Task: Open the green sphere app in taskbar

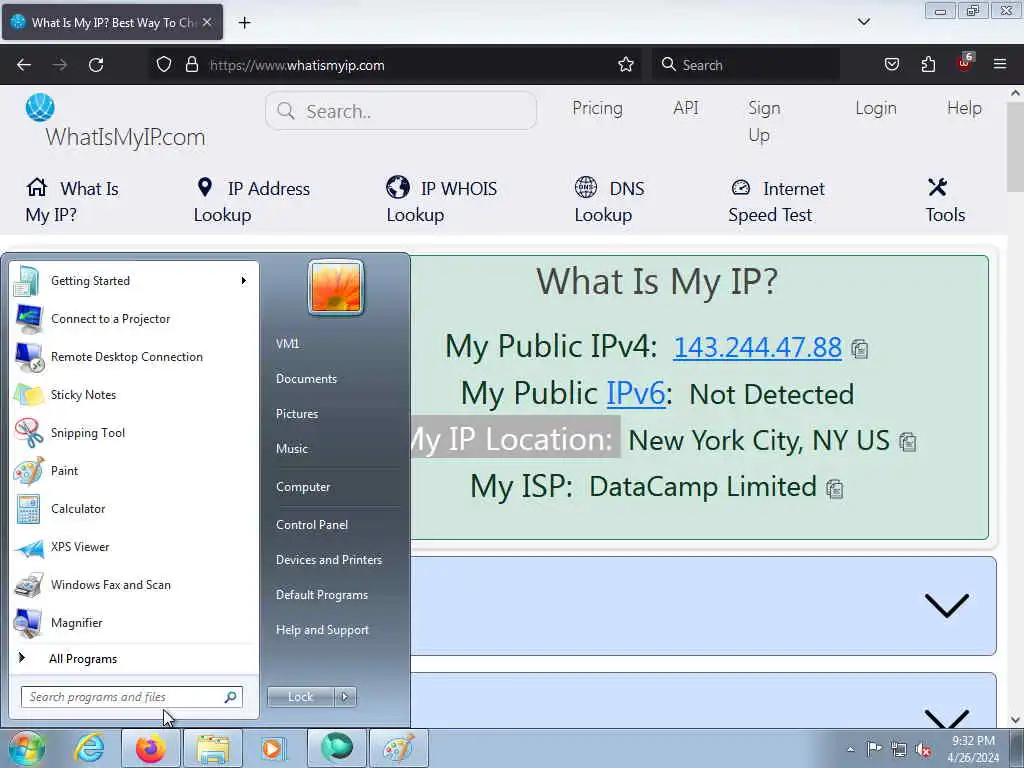Action: click(336, 748)
